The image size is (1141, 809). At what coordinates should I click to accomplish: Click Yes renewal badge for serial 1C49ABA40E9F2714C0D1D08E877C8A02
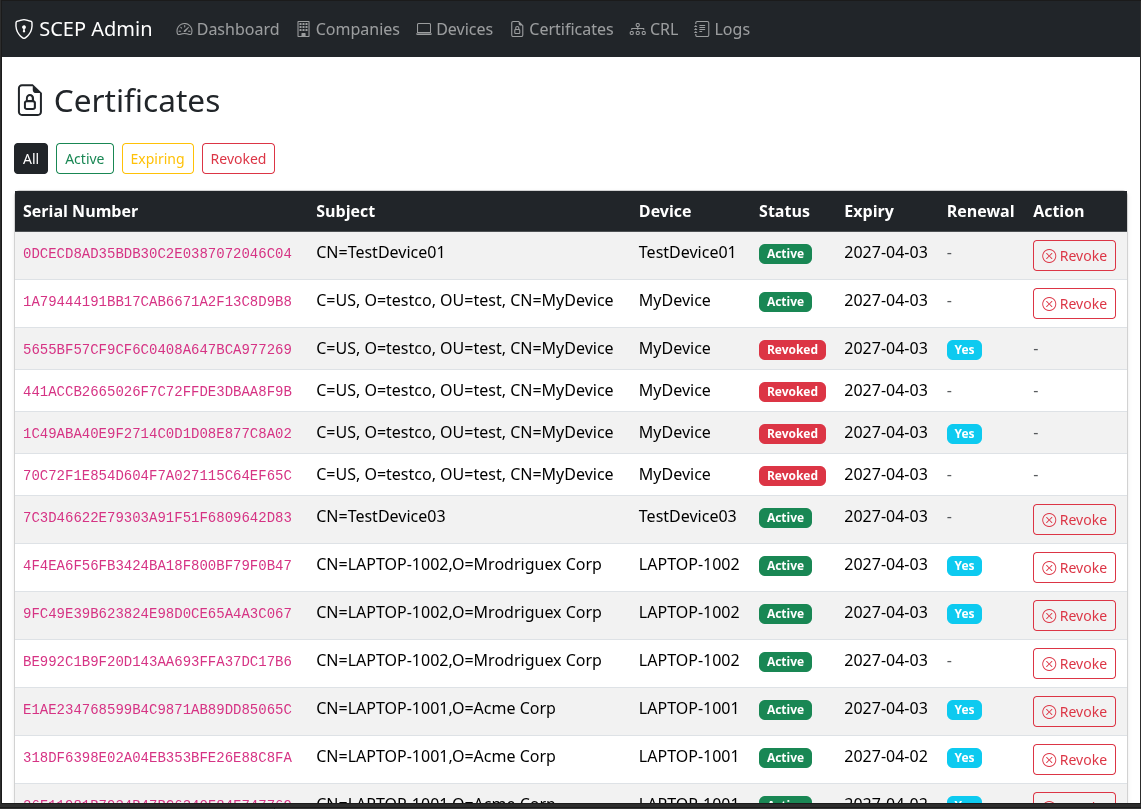click(964, 434)
